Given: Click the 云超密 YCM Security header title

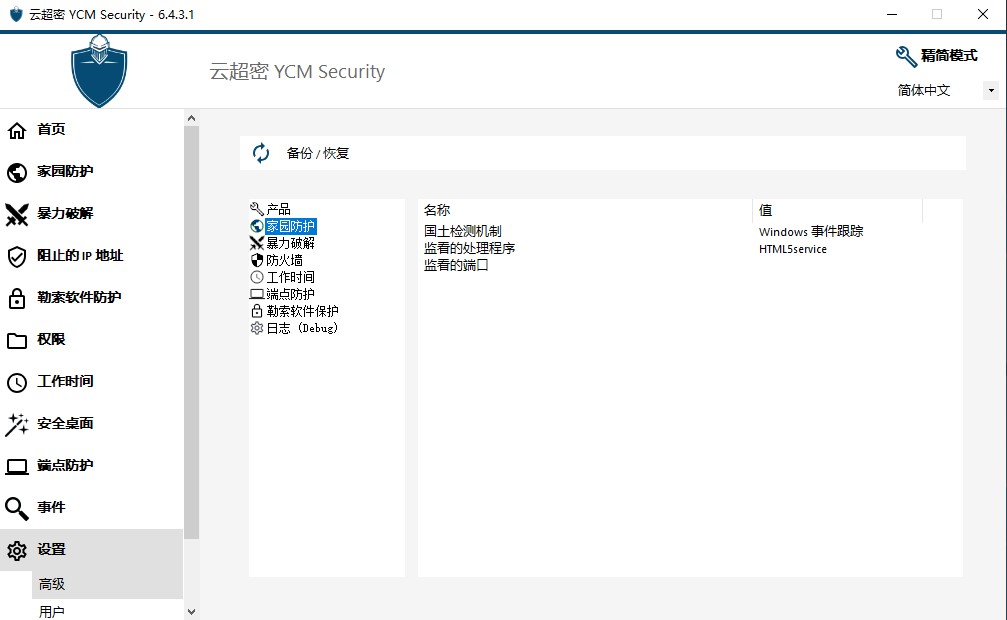Looking at the screenshot, I should (x=297, y=71).
